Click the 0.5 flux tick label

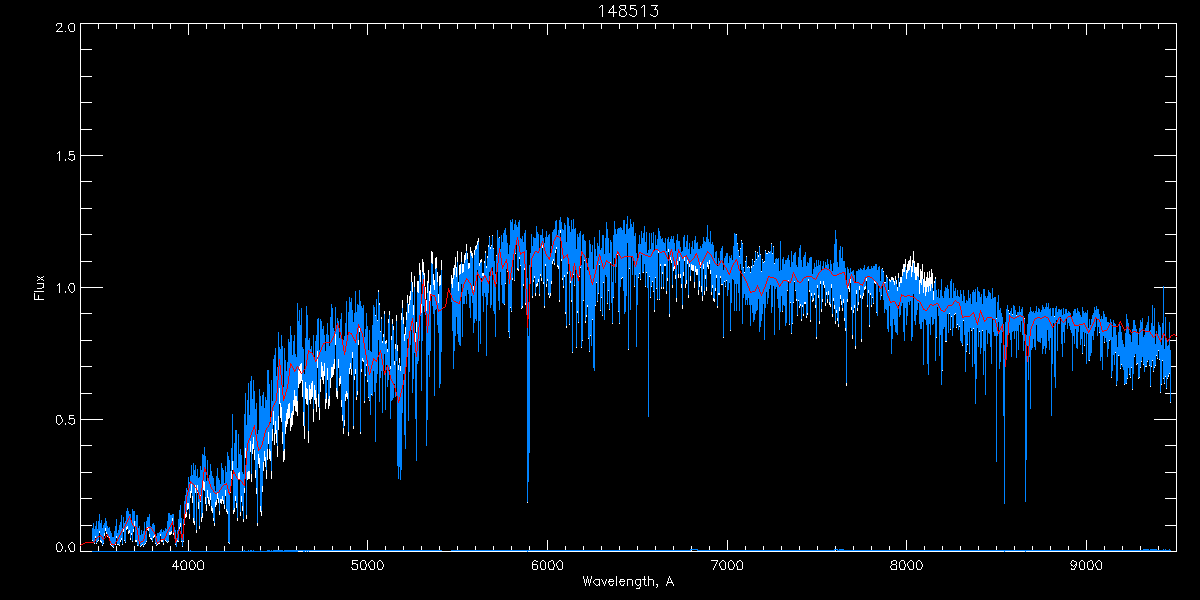click(66, 419)
